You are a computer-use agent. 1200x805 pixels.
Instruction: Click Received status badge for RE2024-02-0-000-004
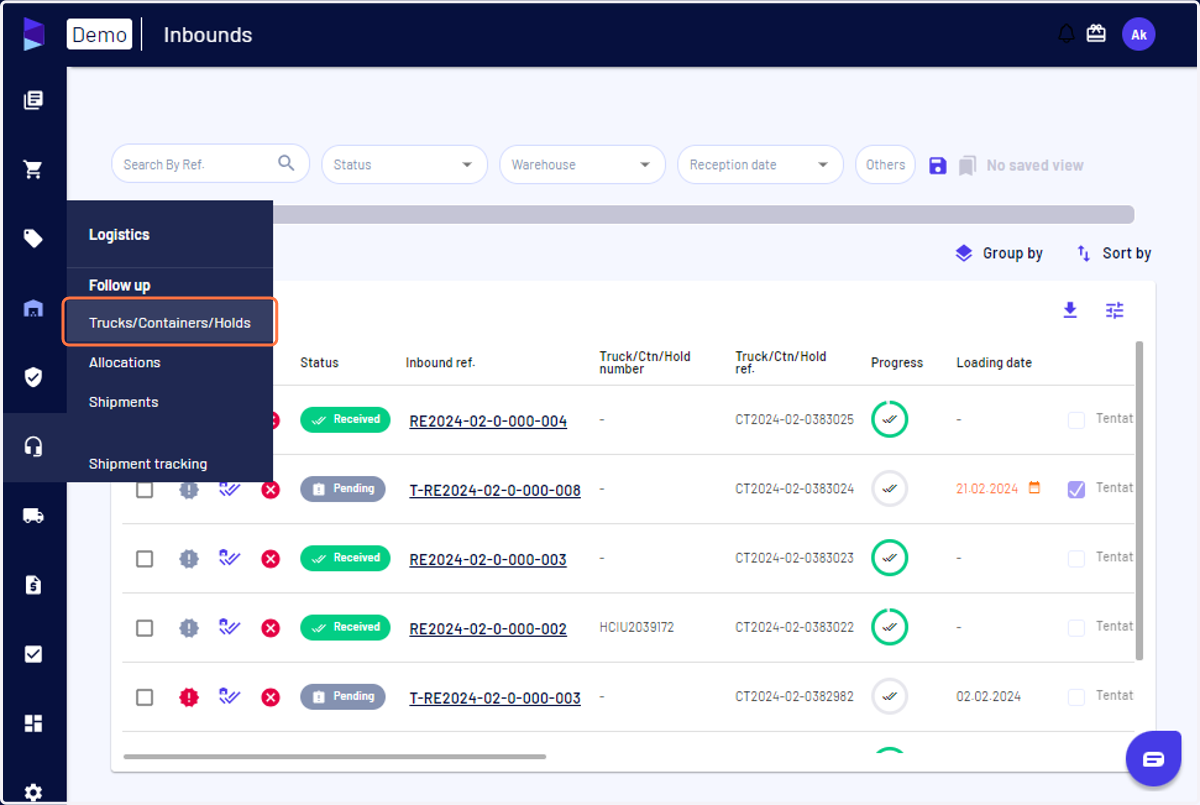[345, 419]
